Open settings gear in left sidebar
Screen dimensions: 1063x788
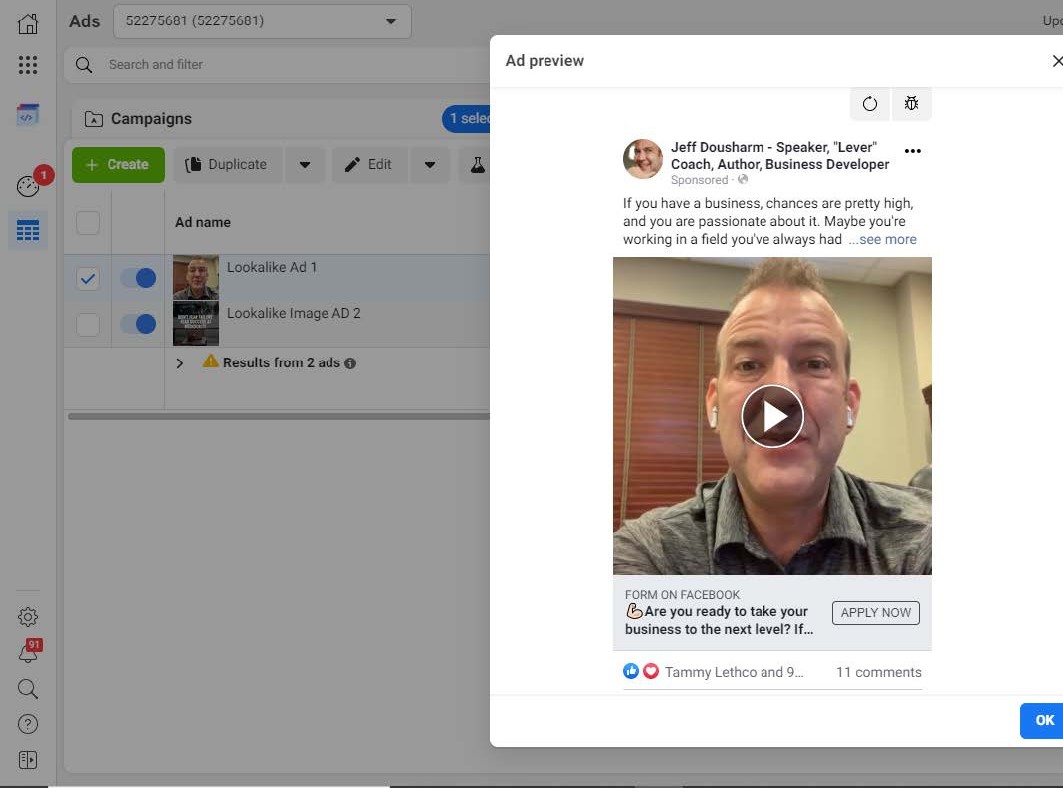pyautogui.click(x=28, y=617)
